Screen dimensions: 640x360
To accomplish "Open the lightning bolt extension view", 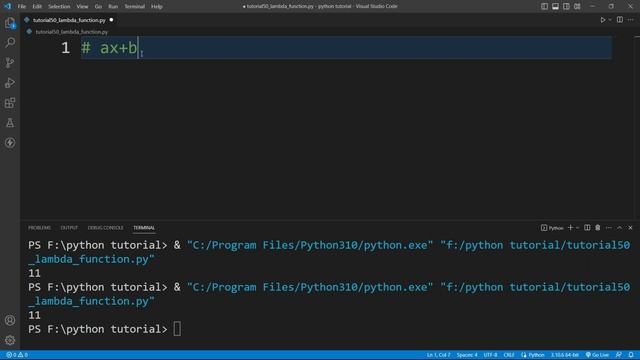I will [x=10, y=142].
